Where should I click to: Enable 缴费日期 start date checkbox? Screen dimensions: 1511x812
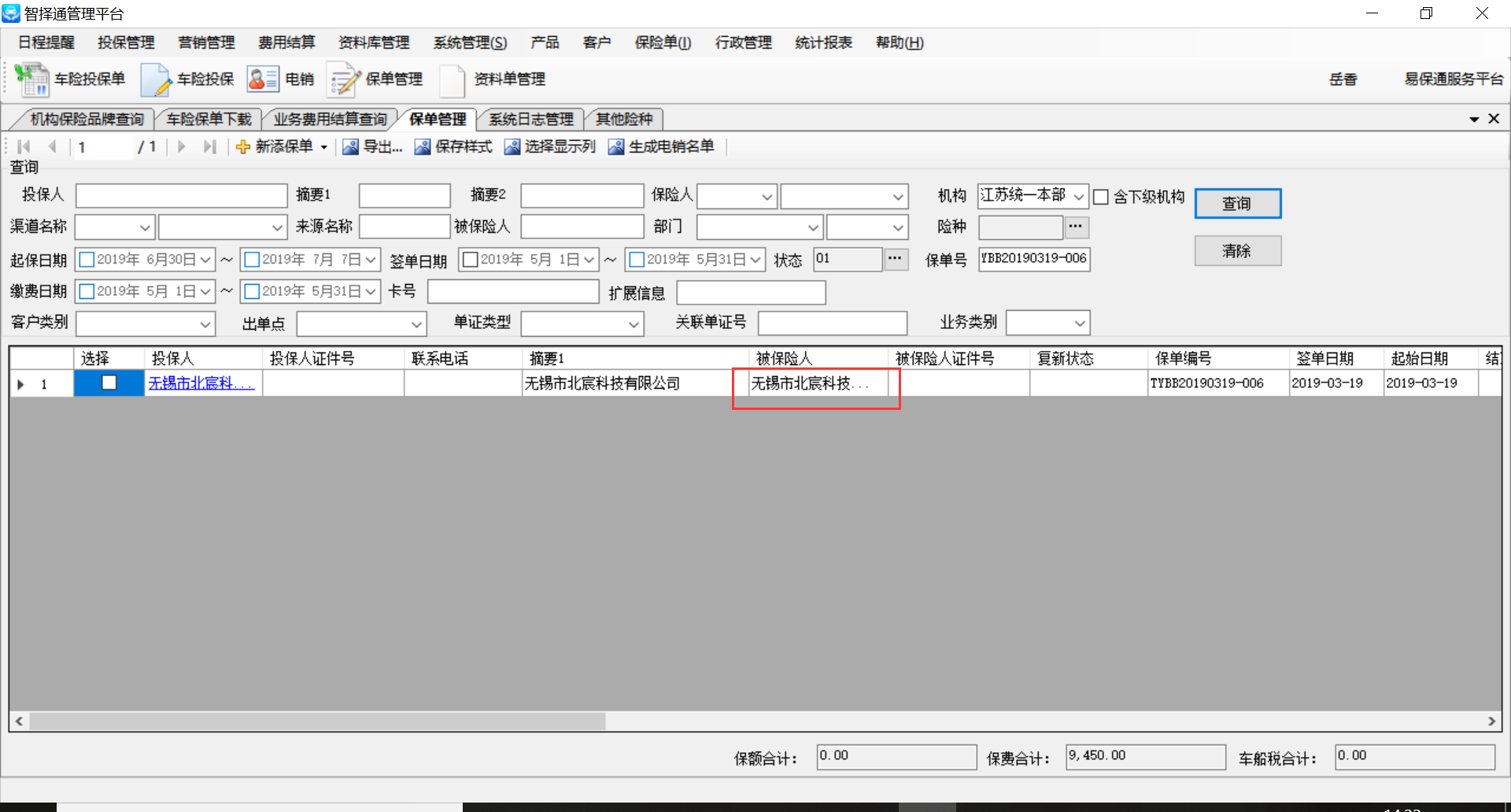point(87,291)
